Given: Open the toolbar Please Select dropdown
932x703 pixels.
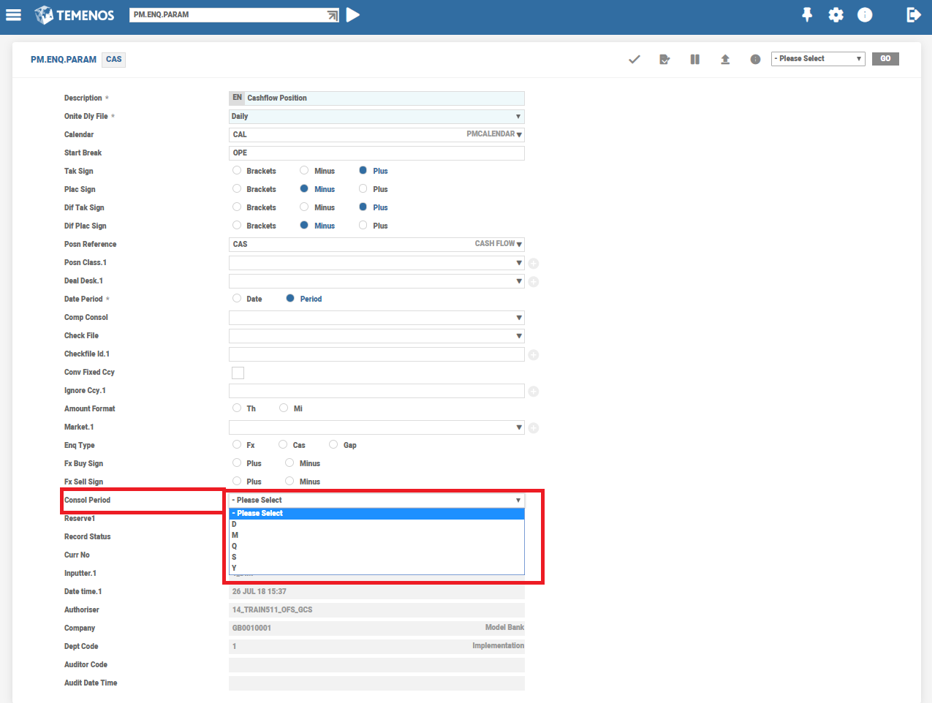Looking at the screenshot, I should point(817,59).
